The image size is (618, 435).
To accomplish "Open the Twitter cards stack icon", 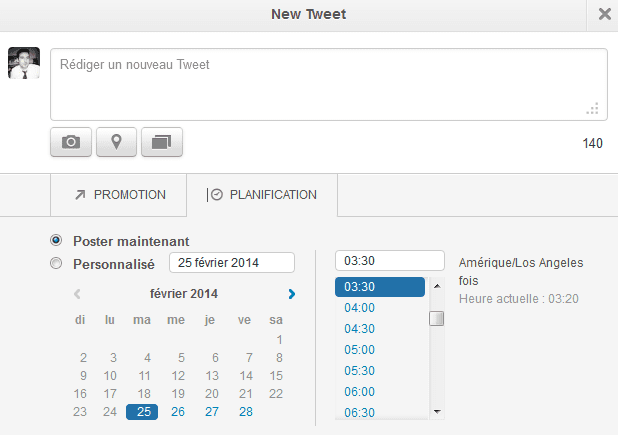I will coord(162,142).
